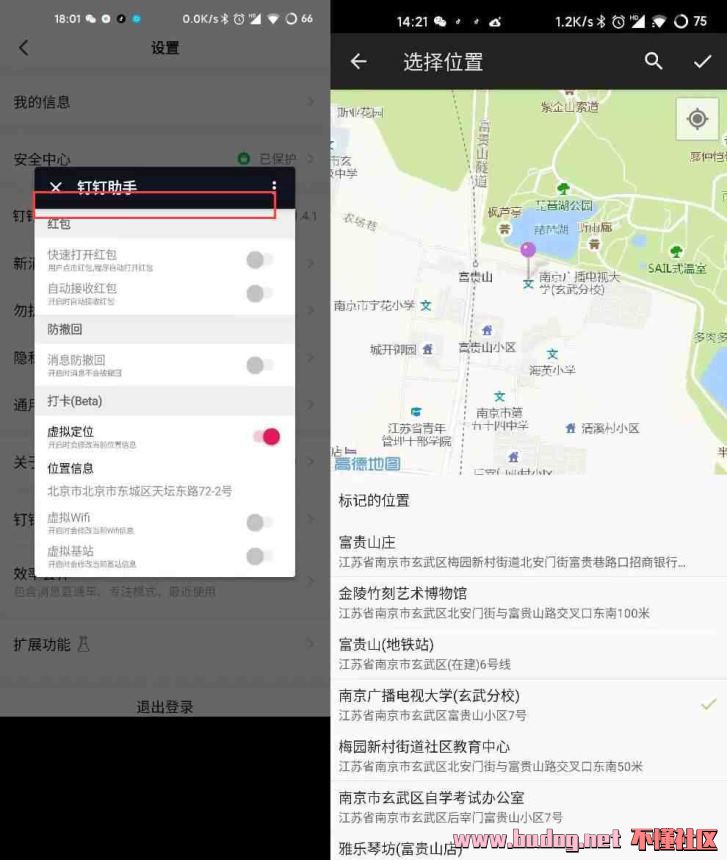Tap the 北京市东城区天坛东路72-2号 address
The height and width of the screenshot is (860, 727).
[139, 491]
